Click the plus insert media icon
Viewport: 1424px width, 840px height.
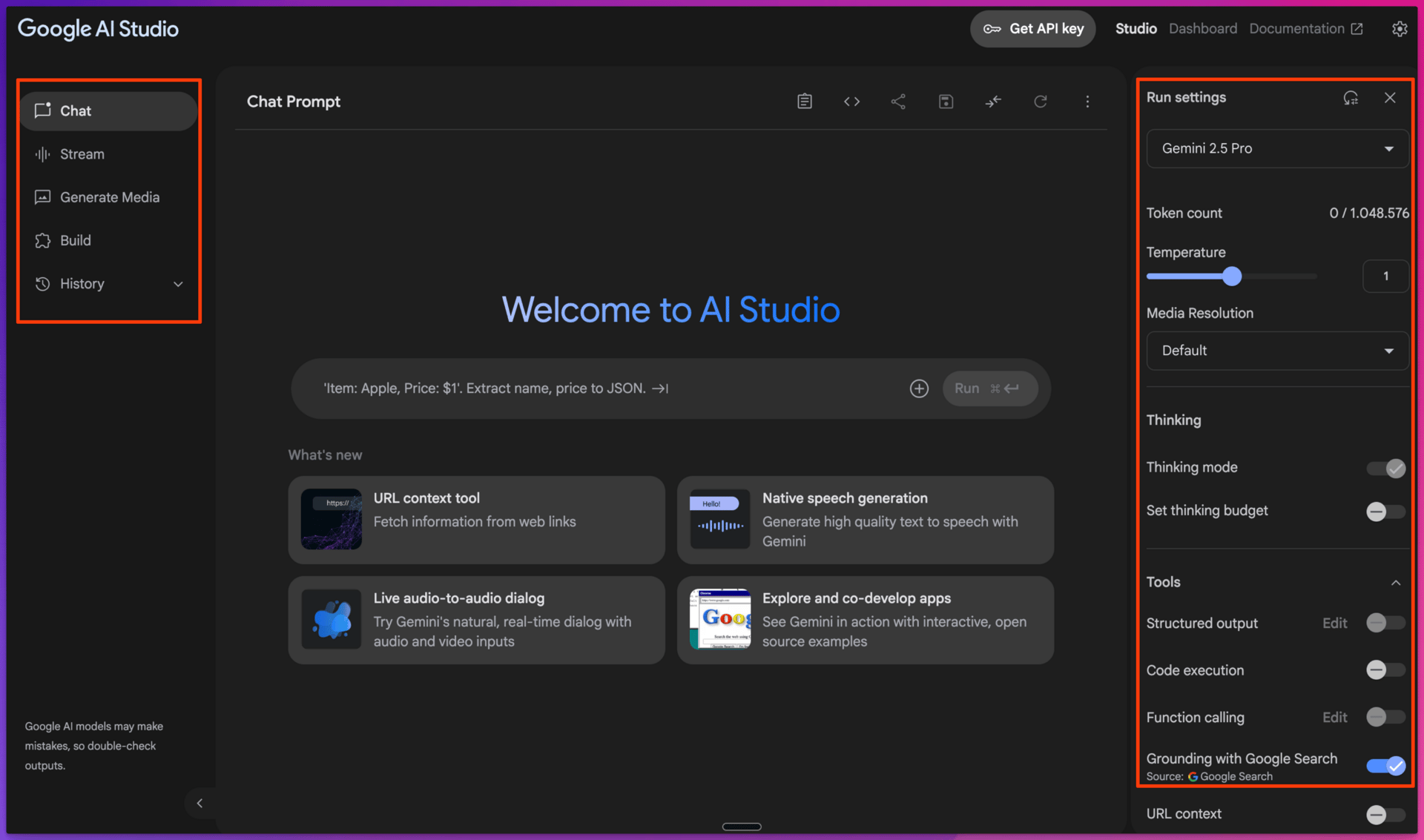tap(919, 388)
